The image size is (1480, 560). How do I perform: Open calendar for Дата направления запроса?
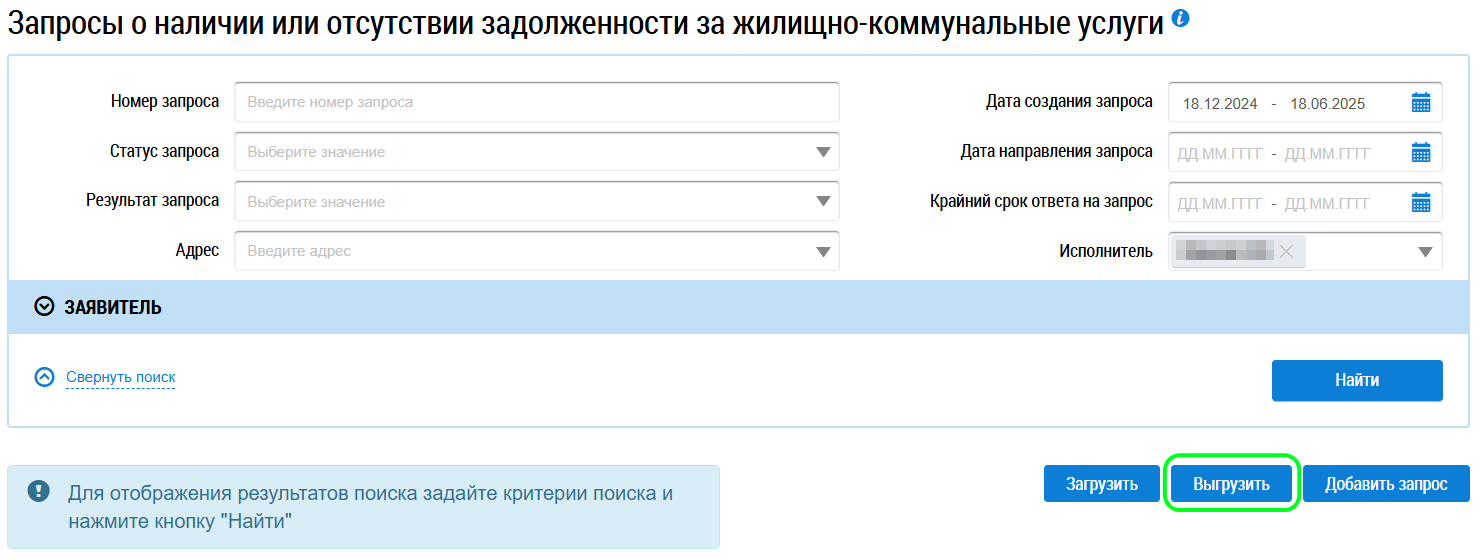click(x=1421, y=152)
